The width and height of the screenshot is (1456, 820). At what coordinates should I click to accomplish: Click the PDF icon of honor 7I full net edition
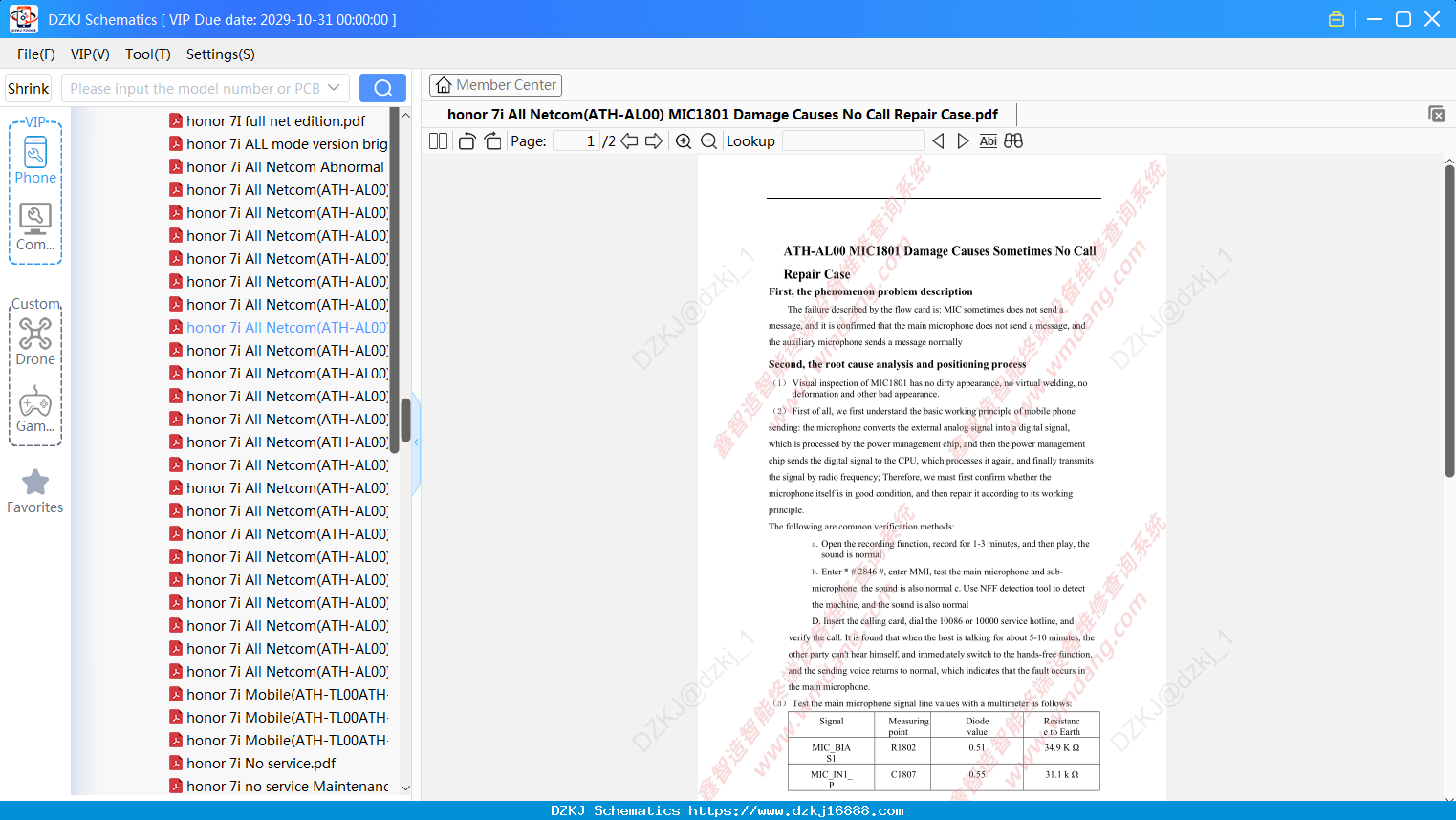coord(176,120)
